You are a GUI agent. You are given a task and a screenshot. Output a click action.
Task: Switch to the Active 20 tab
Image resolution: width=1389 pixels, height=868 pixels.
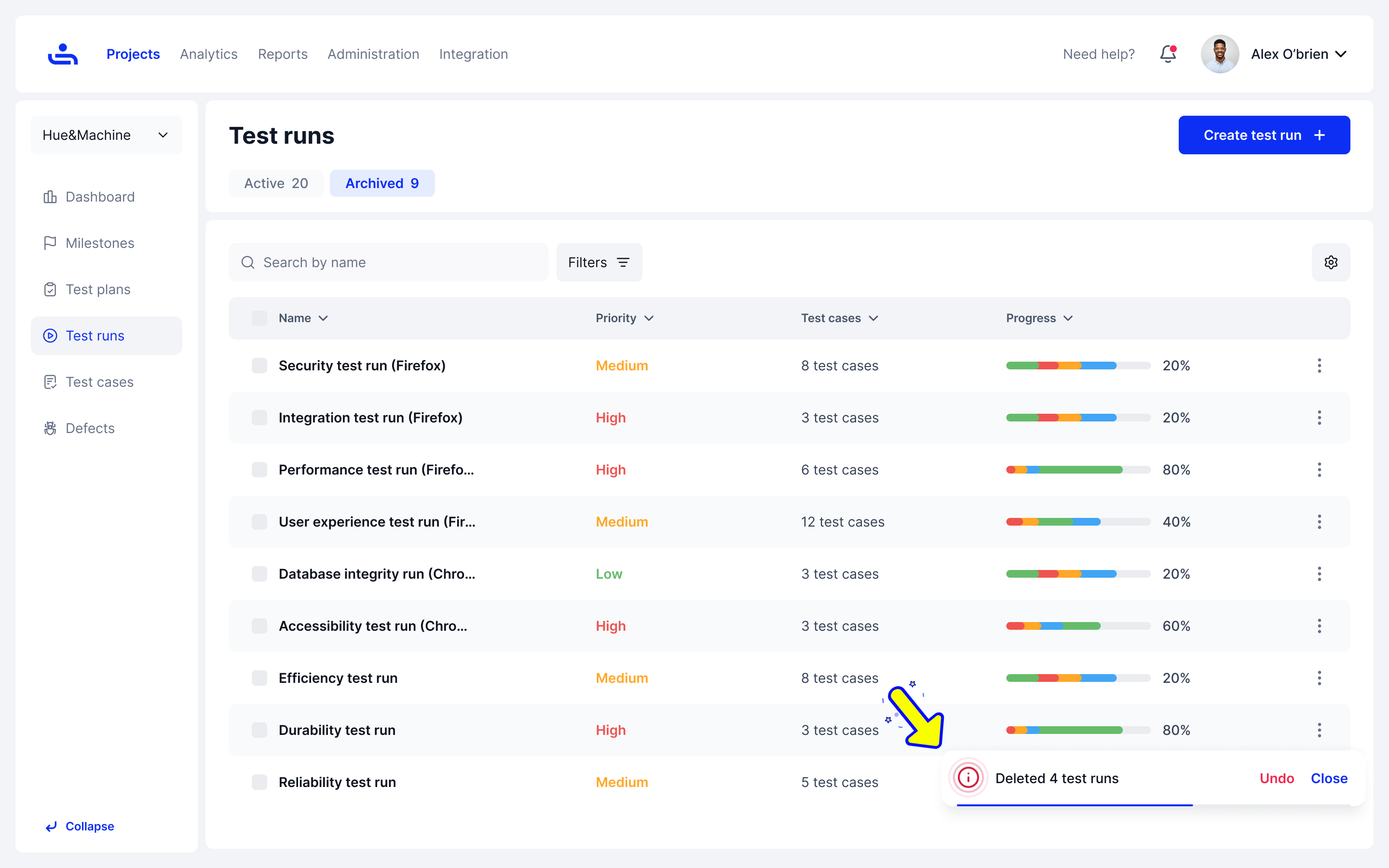pyautogui.click(x=276, y=183)
